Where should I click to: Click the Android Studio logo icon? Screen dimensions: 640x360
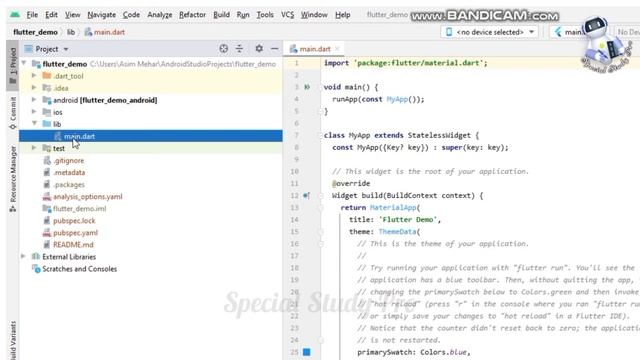15,15
